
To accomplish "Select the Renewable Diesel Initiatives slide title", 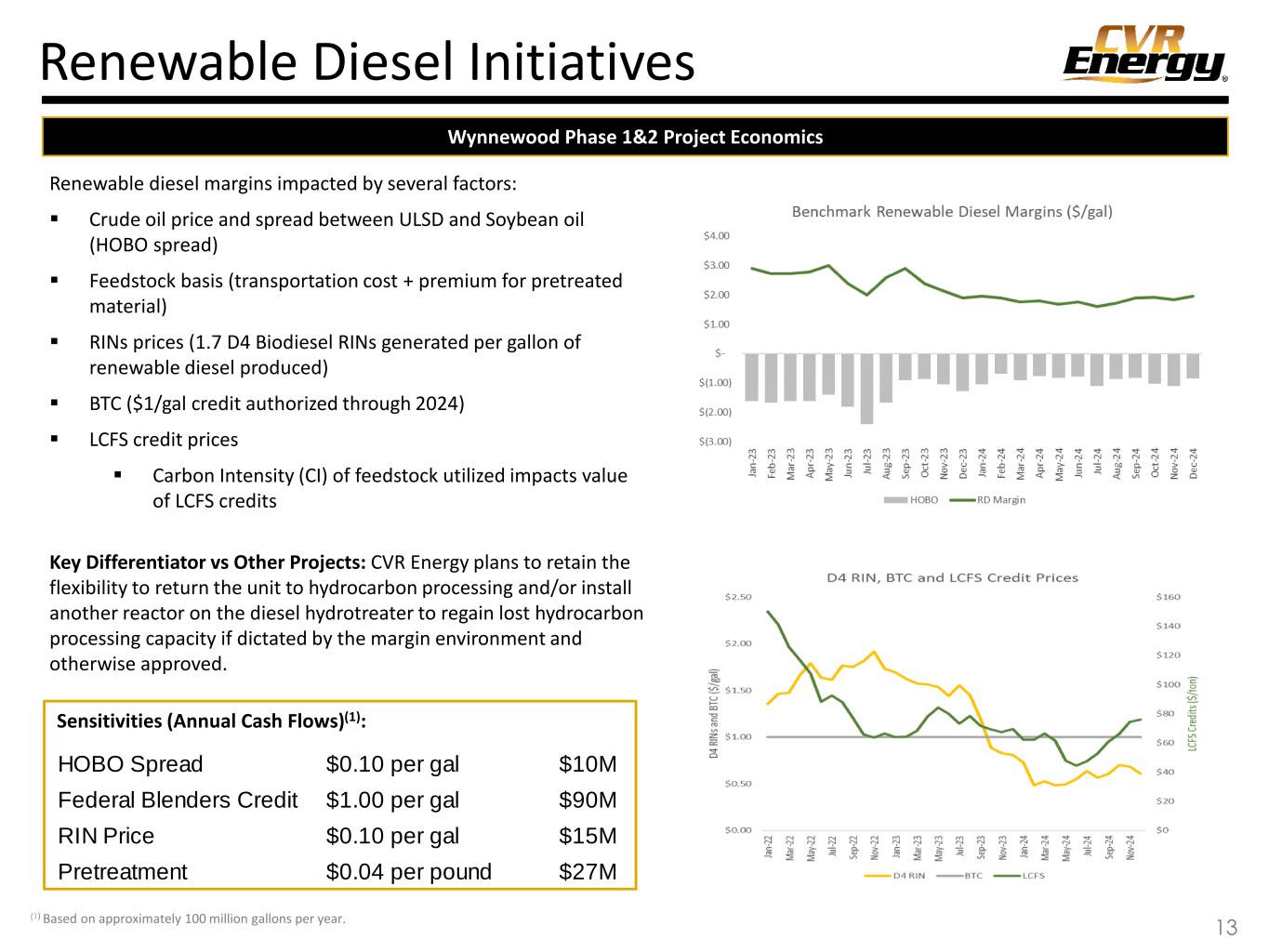I will pyautogui.click(x=368, y=63).
